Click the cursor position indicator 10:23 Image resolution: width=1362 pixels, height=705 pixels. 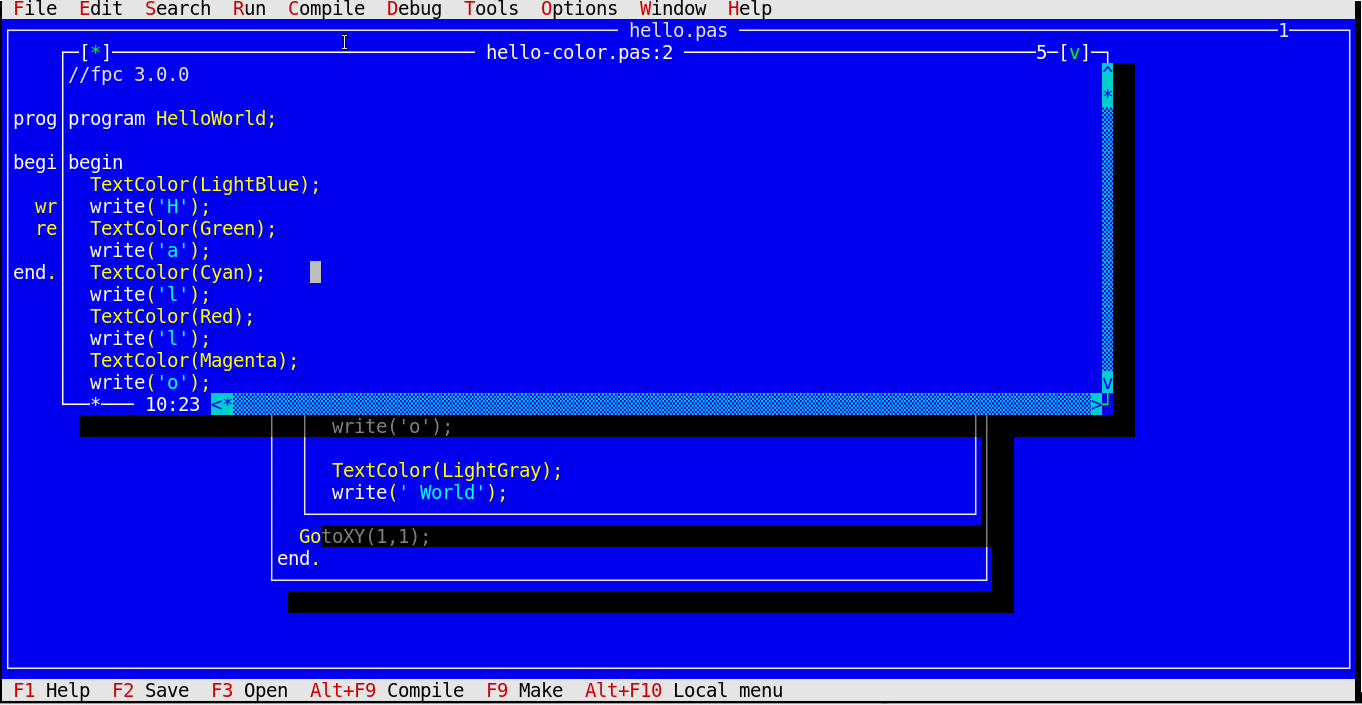(172, 404)
